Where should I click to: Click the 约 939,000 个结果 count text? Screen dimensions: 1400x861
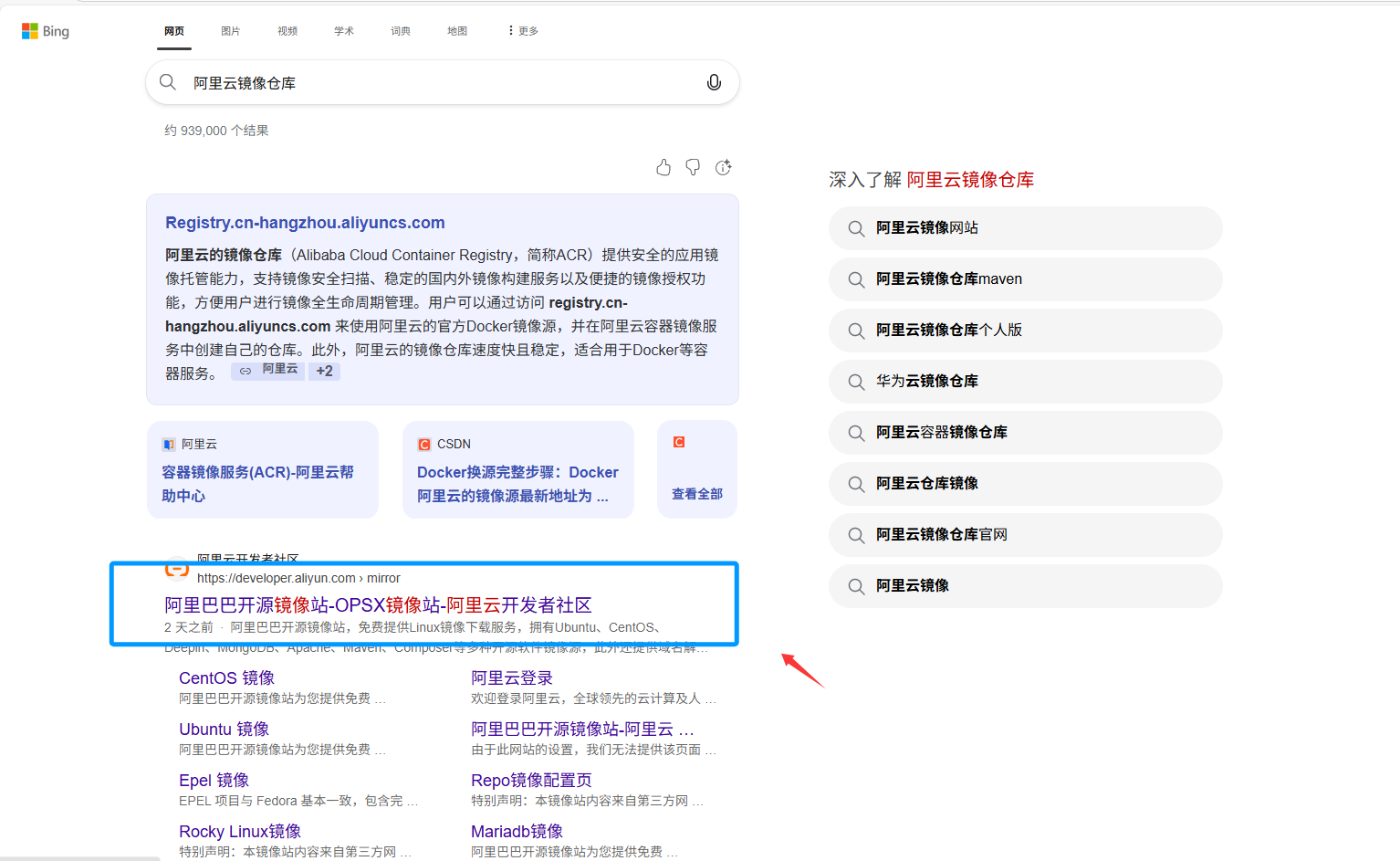[x=216, y=131]
